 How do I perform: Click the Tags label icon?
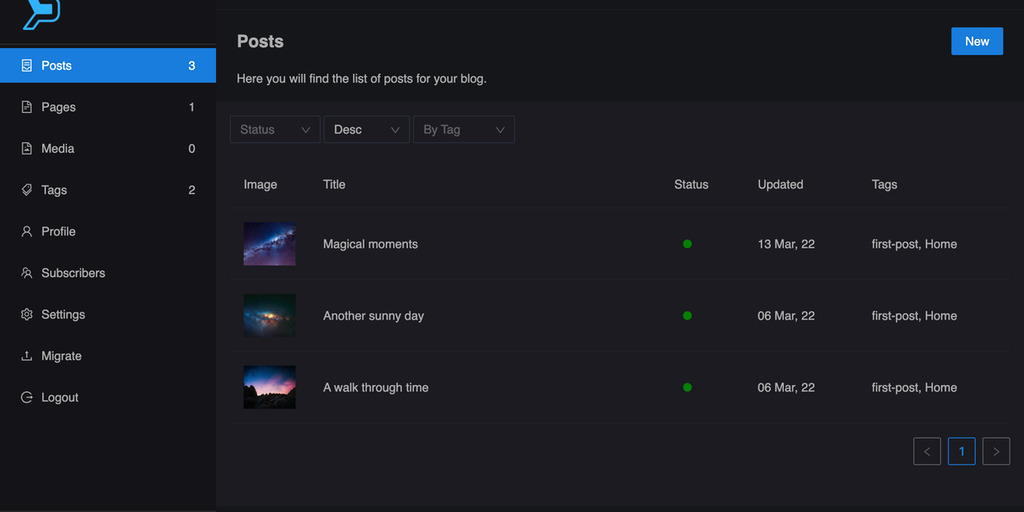[27, 190]
